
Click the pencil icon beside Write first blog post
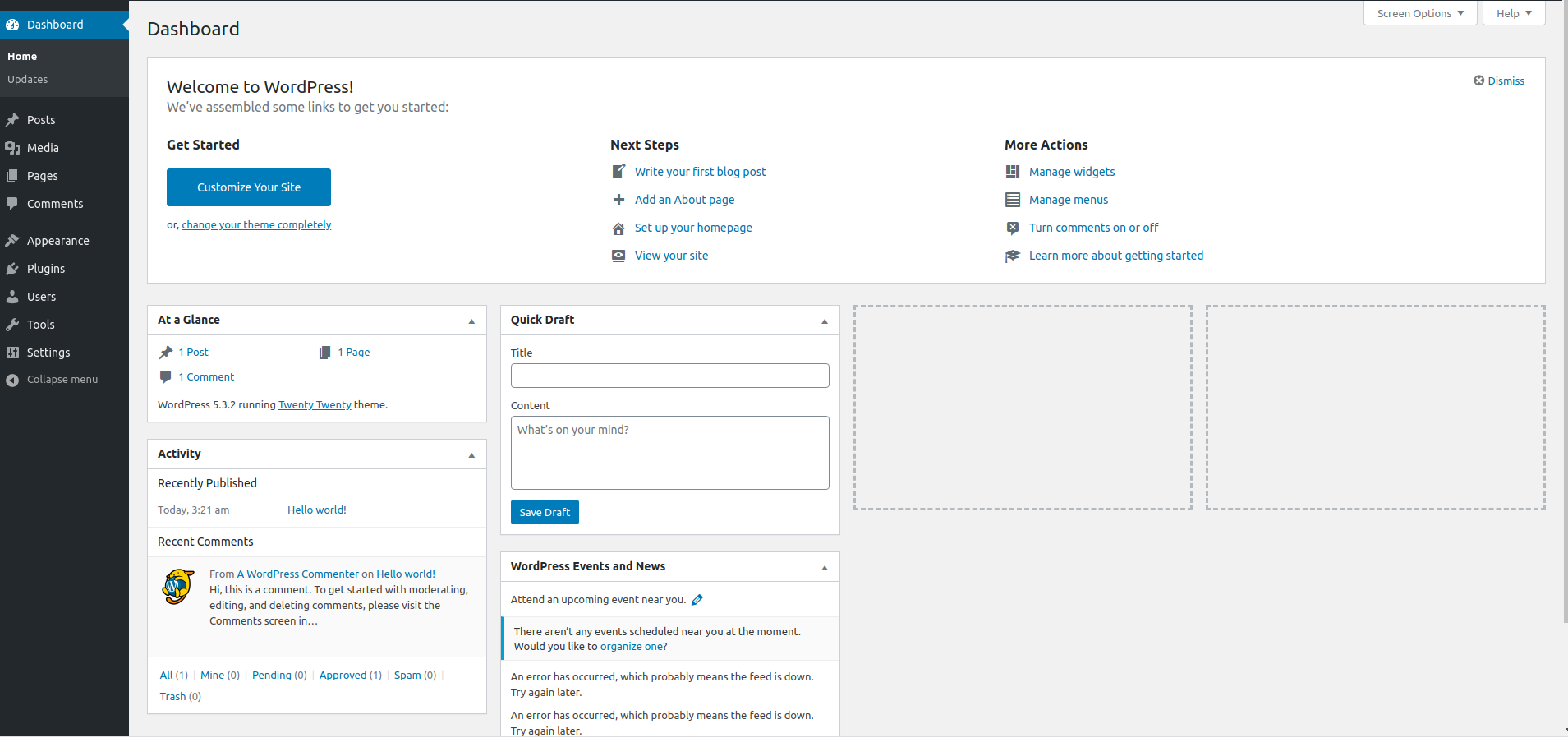[618, 172]
